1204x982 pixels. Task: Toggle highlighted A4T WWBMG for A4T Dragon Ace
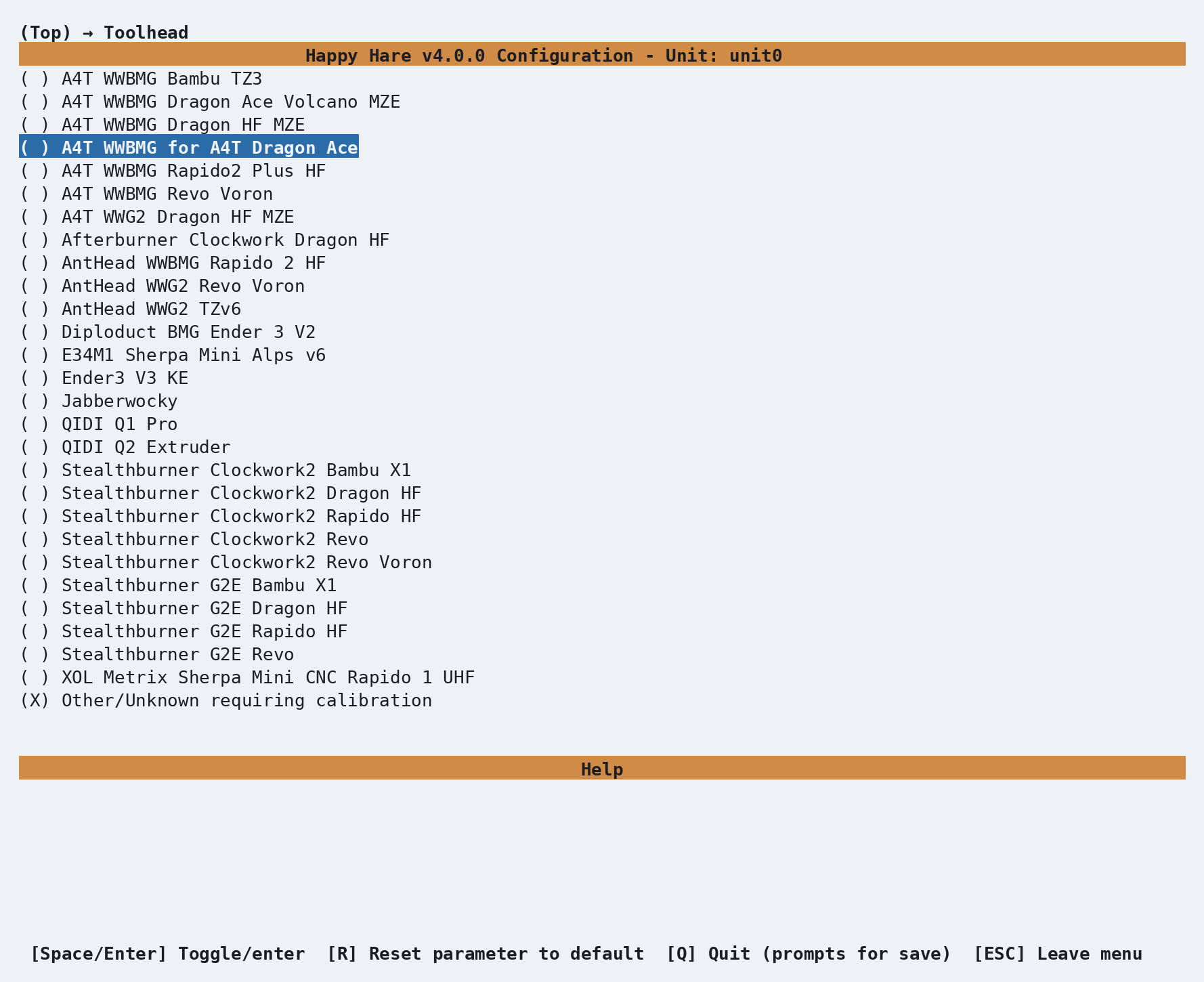189,148
